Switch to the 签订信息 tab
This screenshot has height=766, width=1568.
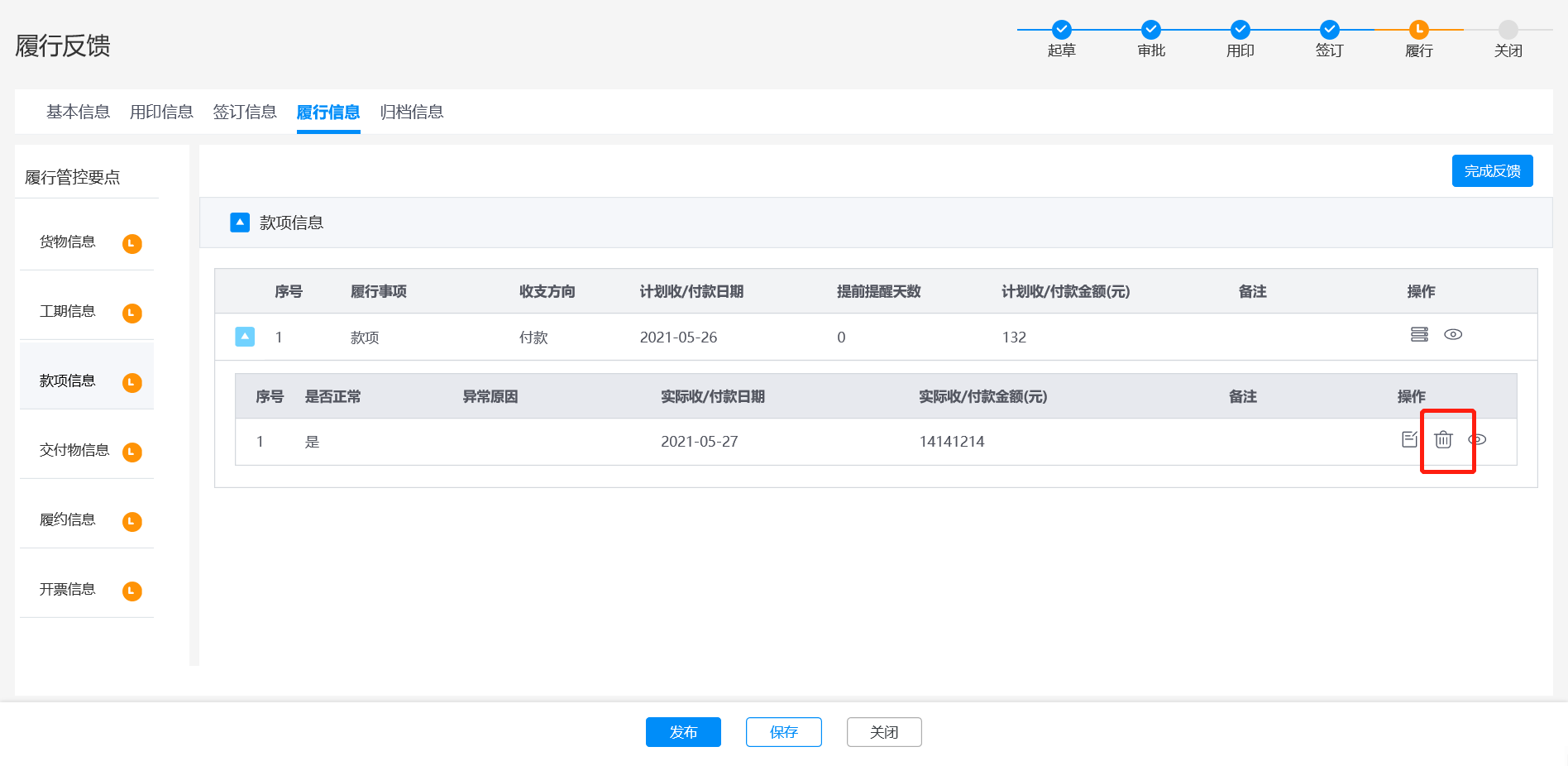tap(245, 112)
